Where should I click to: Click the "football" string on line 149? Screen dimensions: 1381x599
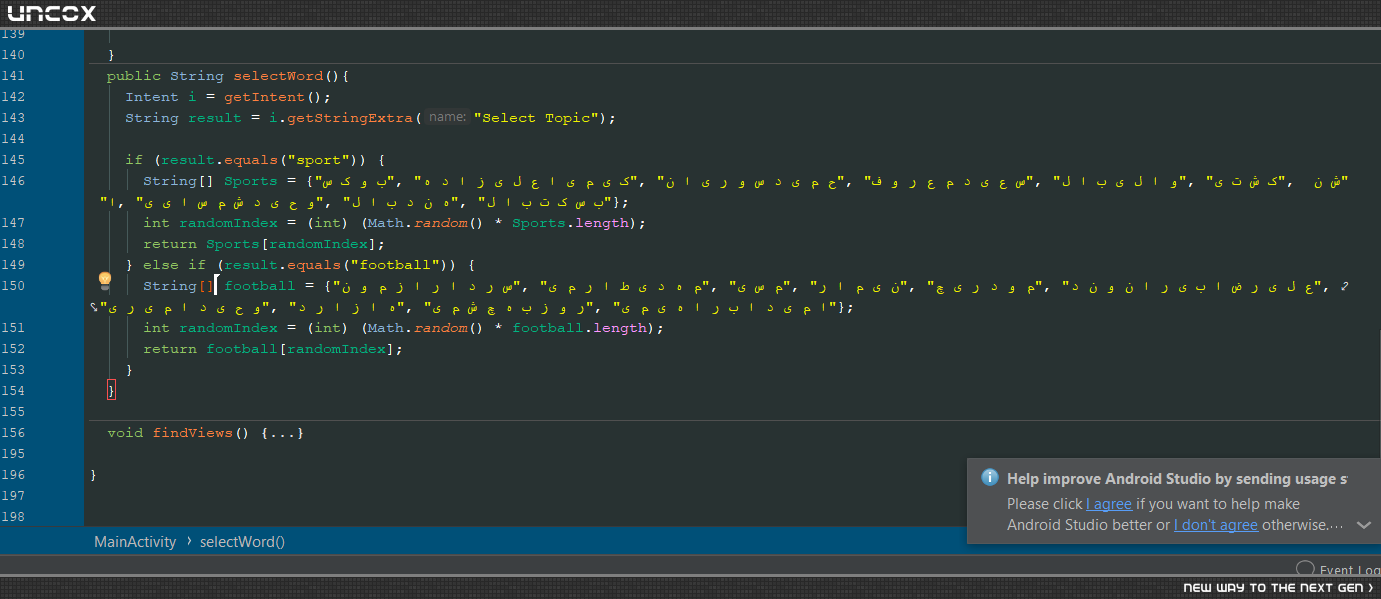coord(399,265)
